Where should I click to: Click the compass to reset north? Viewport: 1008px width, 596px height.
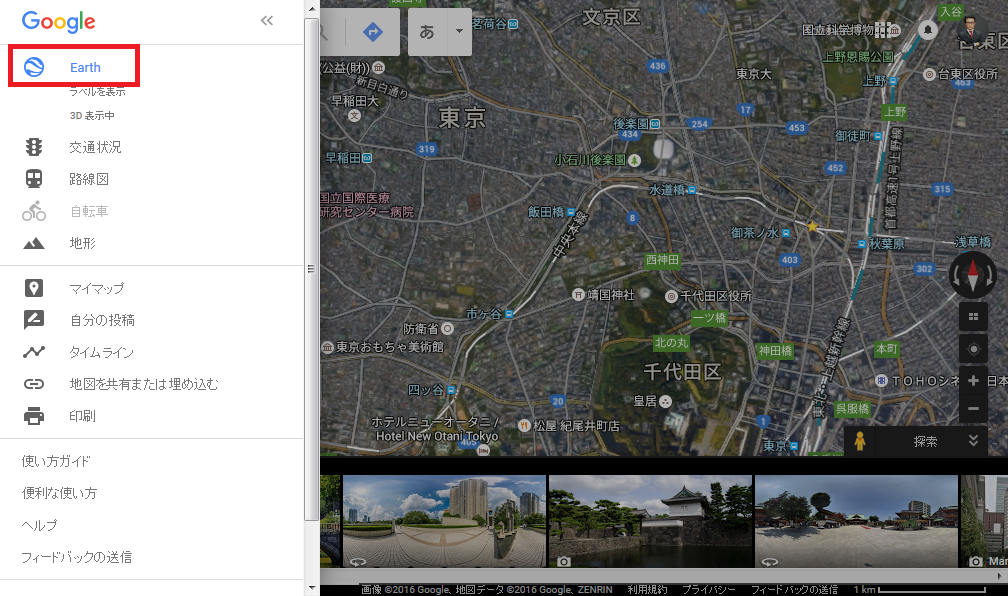(973, 275)
